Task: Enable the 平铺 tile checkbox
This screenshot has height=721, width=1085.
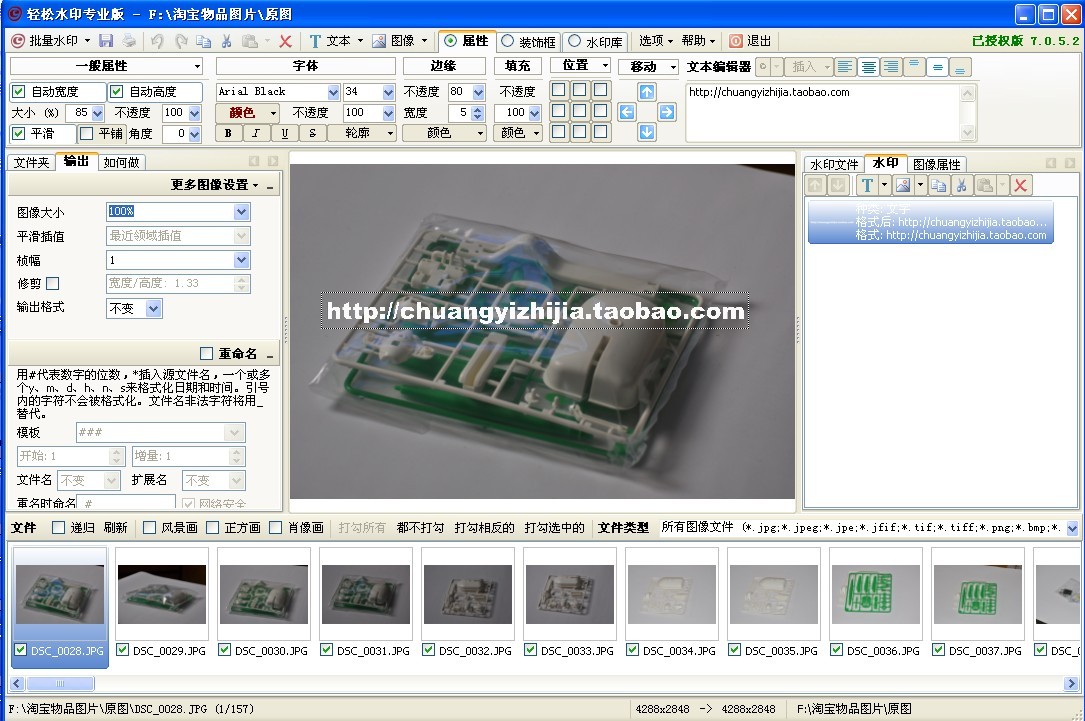Action: (x=86, y=133)
